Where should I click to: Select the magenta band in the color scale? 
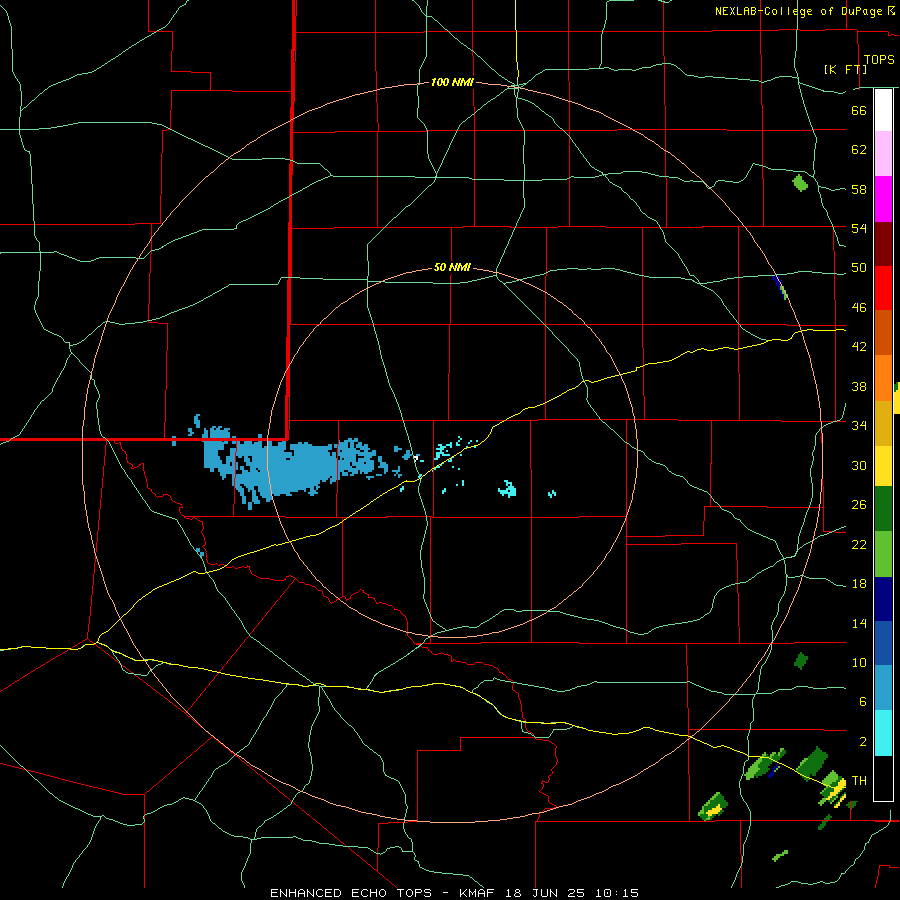tap(883, 199)
